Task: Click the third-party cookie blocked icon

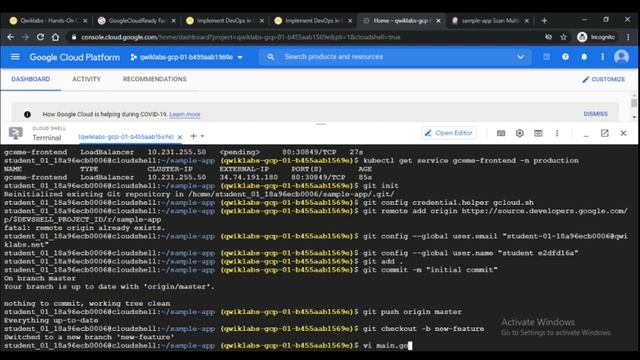Action: 549,37
